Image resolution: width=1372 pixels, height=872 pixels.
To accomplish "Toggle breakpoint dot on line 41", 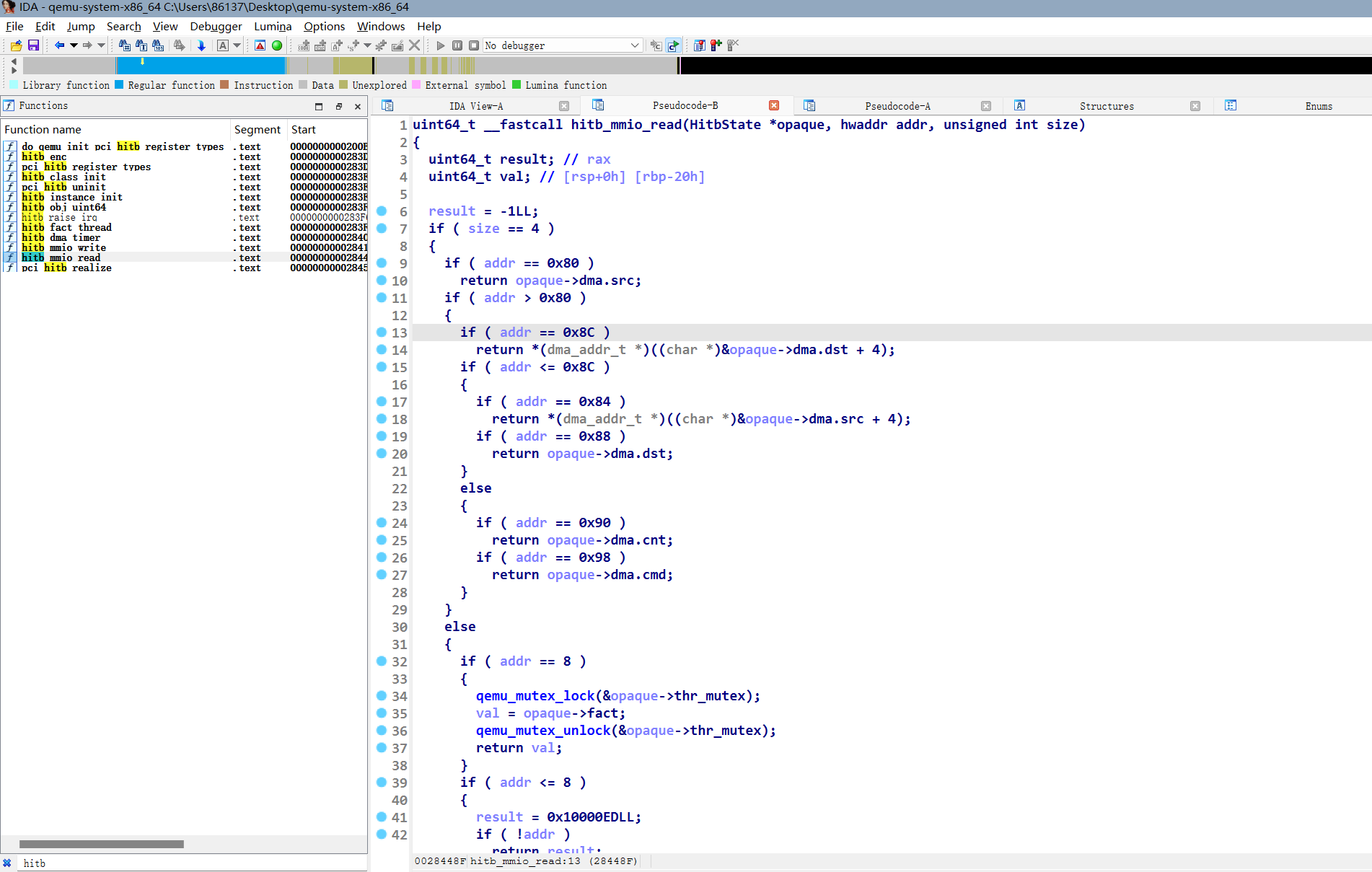I will (382, 816).
